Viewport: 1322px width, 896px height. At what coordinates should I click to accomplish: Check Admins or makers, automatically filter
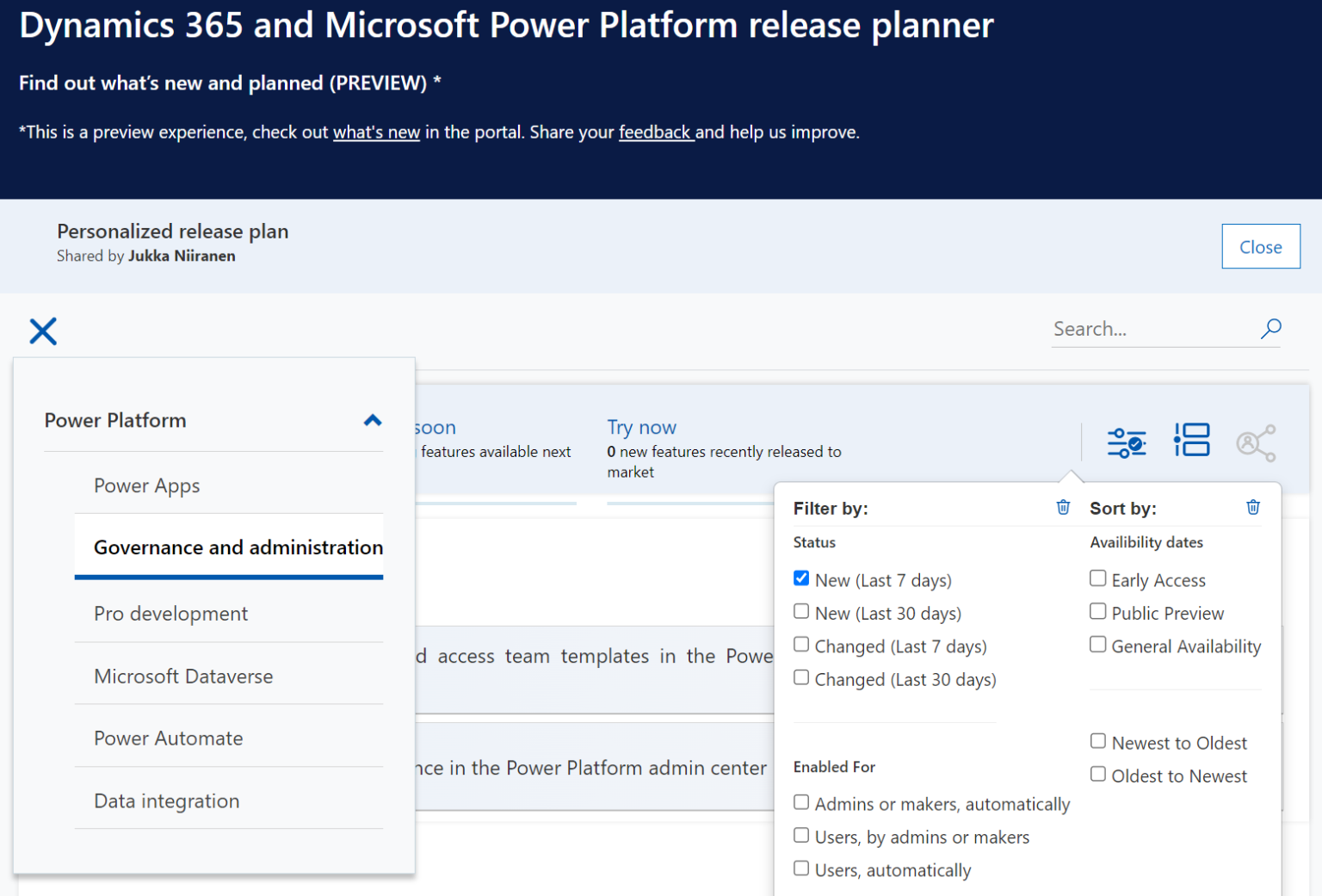tap(801, 802)
